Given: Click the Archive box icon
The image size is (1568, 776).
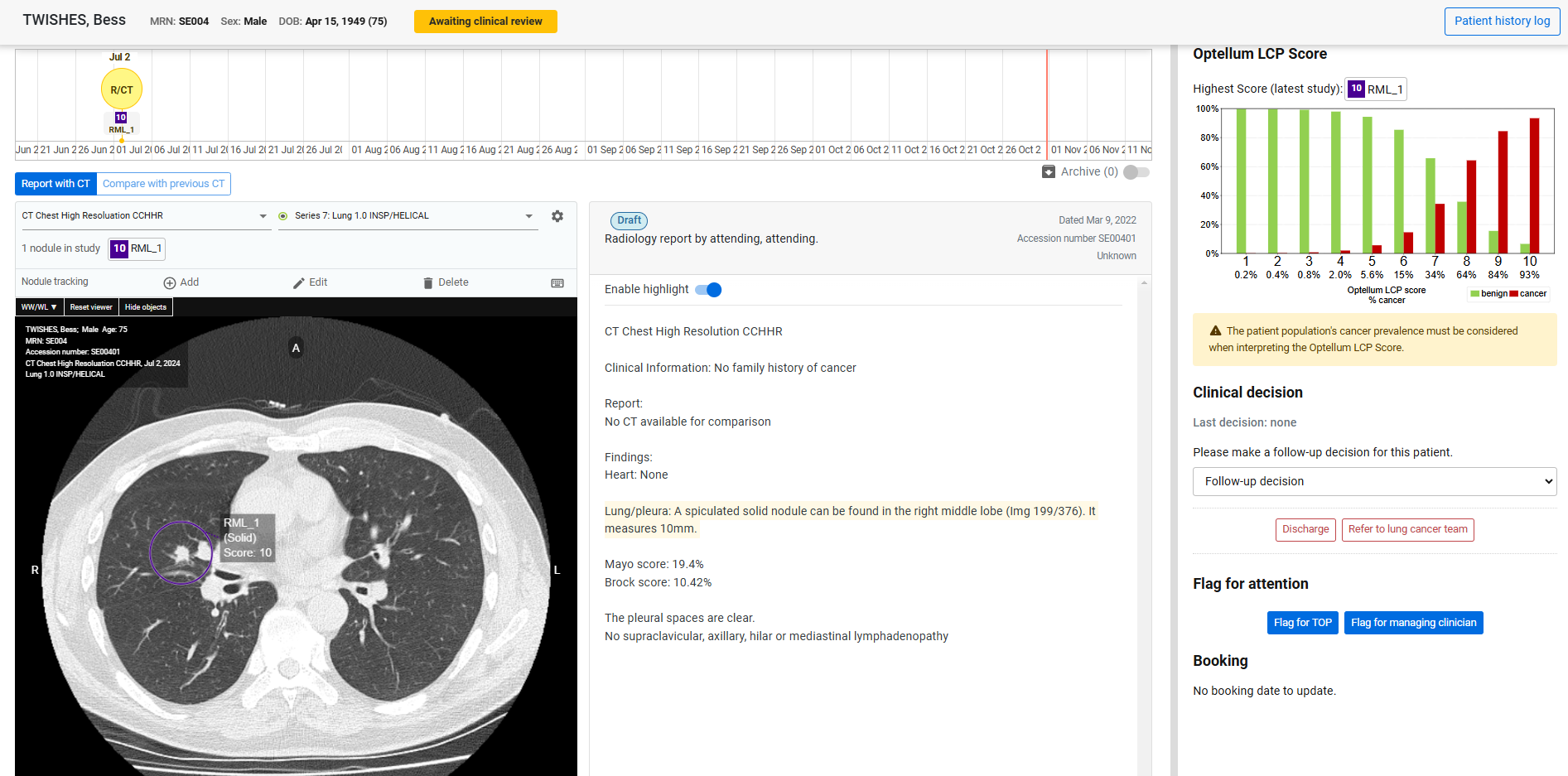Looking at the screenshot, I should tap(1049, 171).
